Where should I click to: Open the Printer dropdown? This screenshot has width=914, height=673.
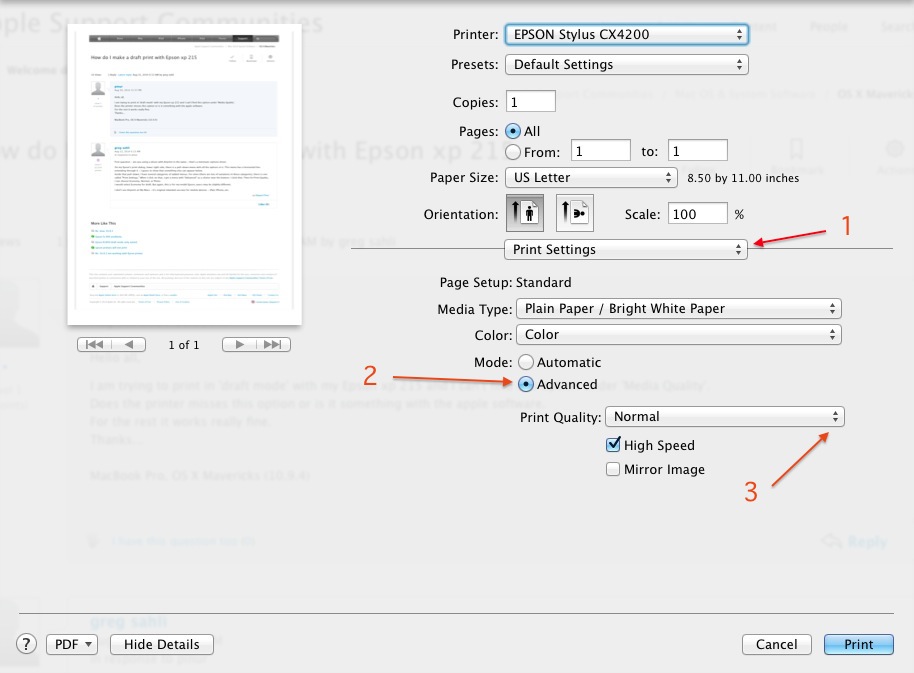click(627, 34)
